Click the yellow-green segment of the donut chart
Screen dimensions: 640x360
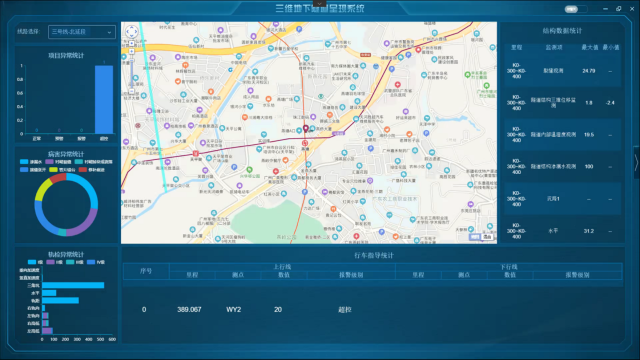(x=41, y=189)
